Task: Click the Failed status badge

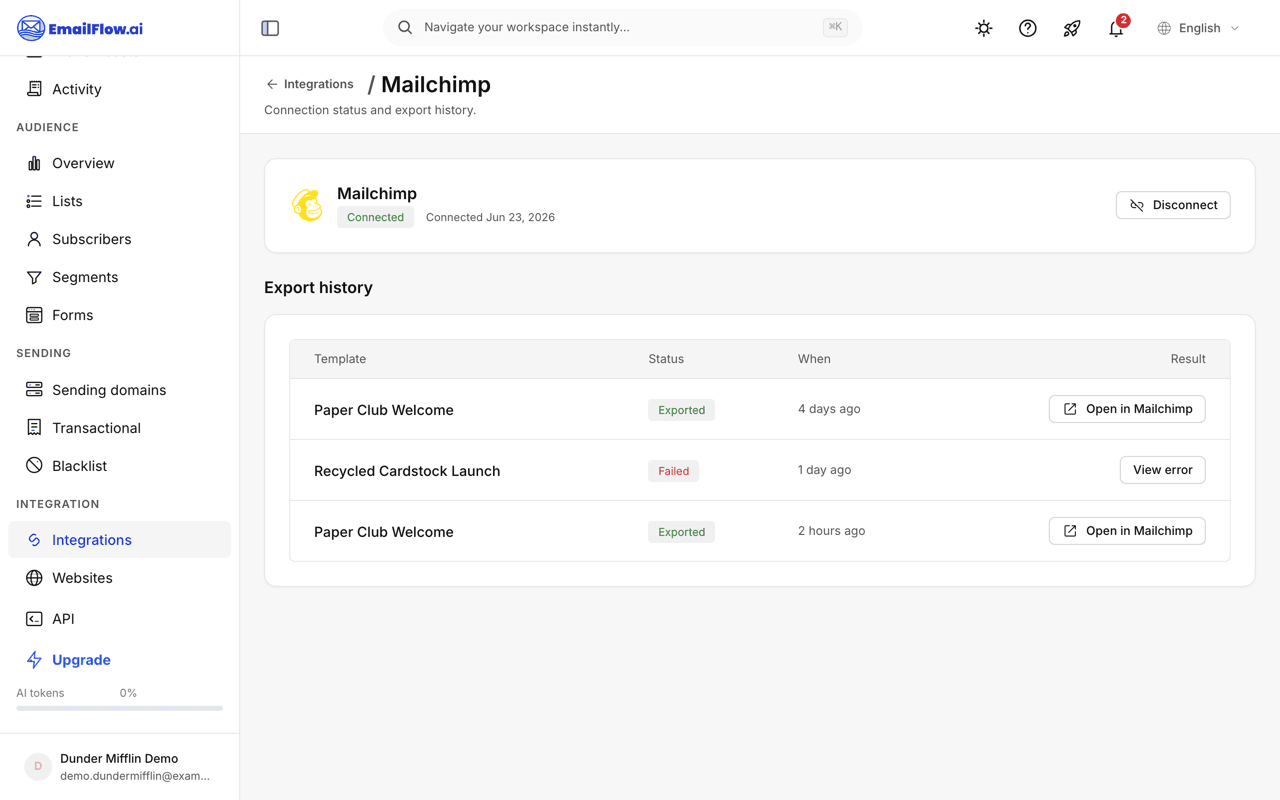Action: click(673, 471)
